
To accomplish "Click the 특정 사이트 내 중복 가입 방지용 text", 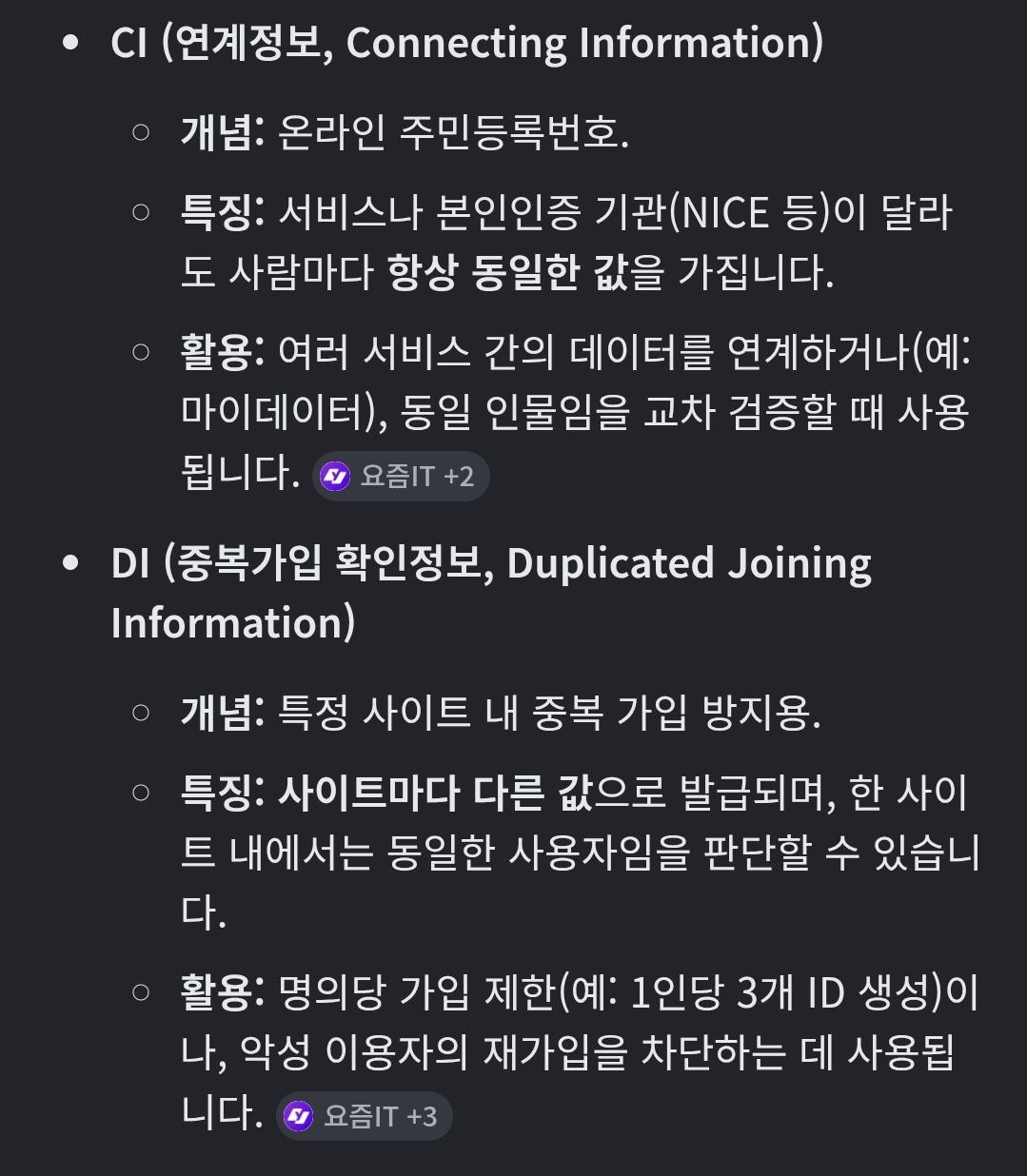I will click(549, 712).
